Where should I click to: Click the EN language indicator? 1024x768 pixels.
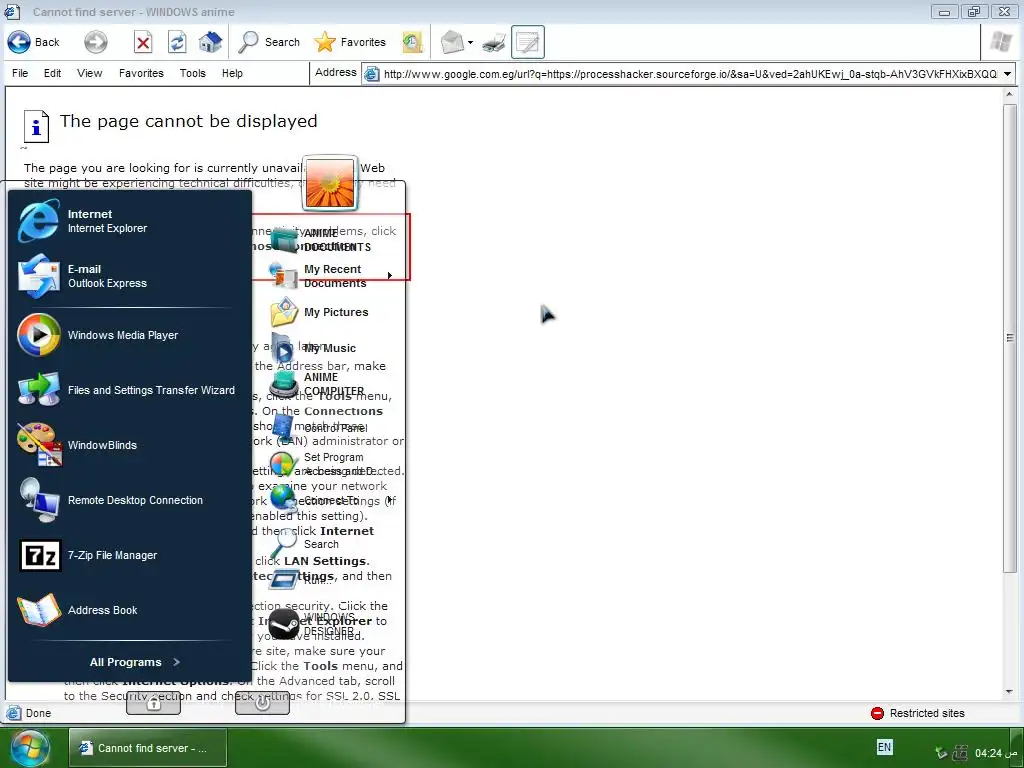[x=884, y=747]
